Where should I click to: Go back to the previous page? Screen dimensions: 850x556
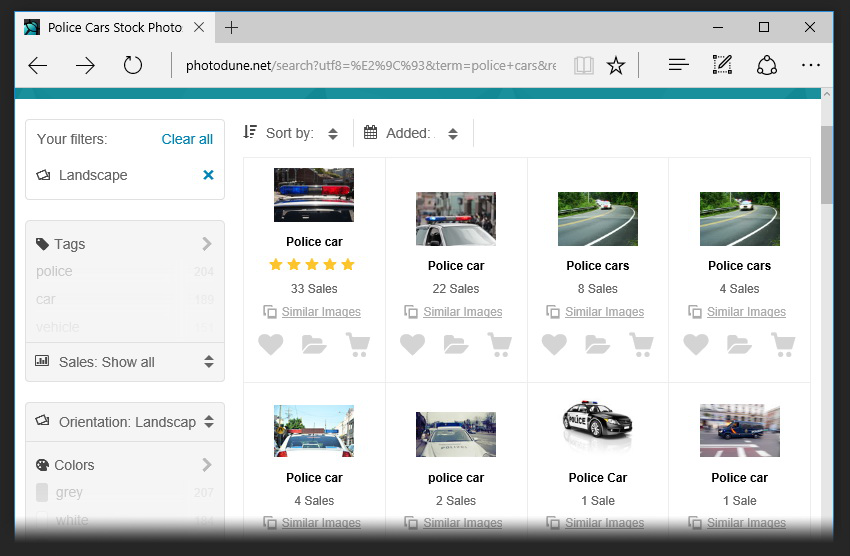click(x=37, y=66)
